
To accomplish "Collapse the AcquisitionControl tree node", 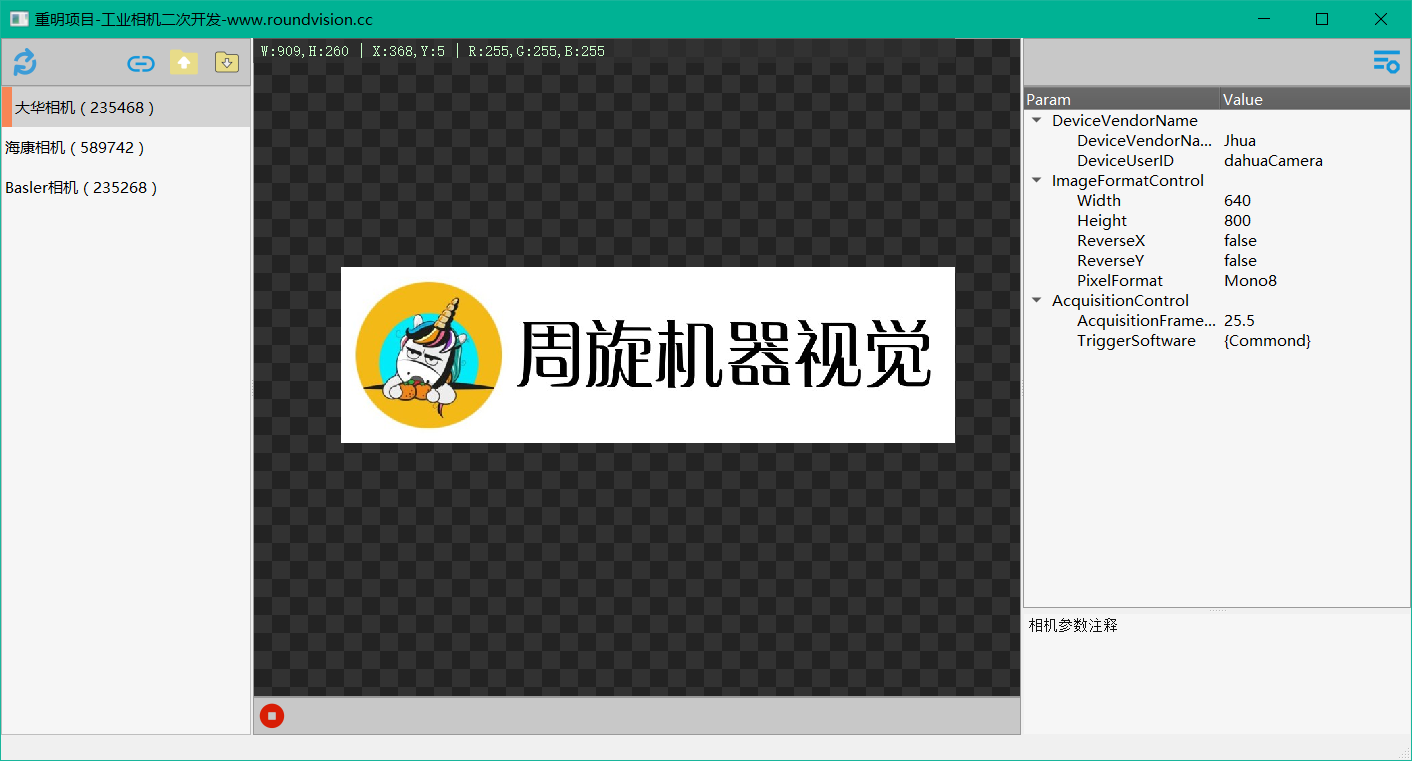I will point(1036,300).
